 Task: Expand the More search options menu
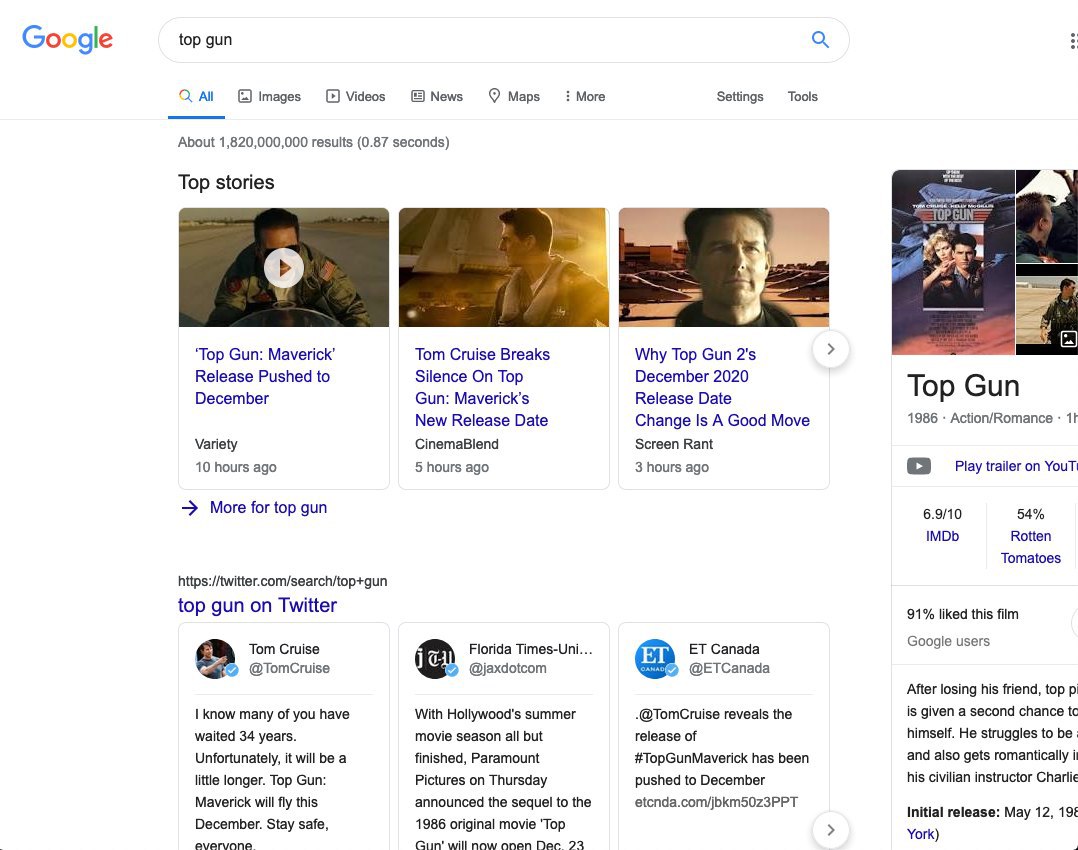(x=584, y=96)
